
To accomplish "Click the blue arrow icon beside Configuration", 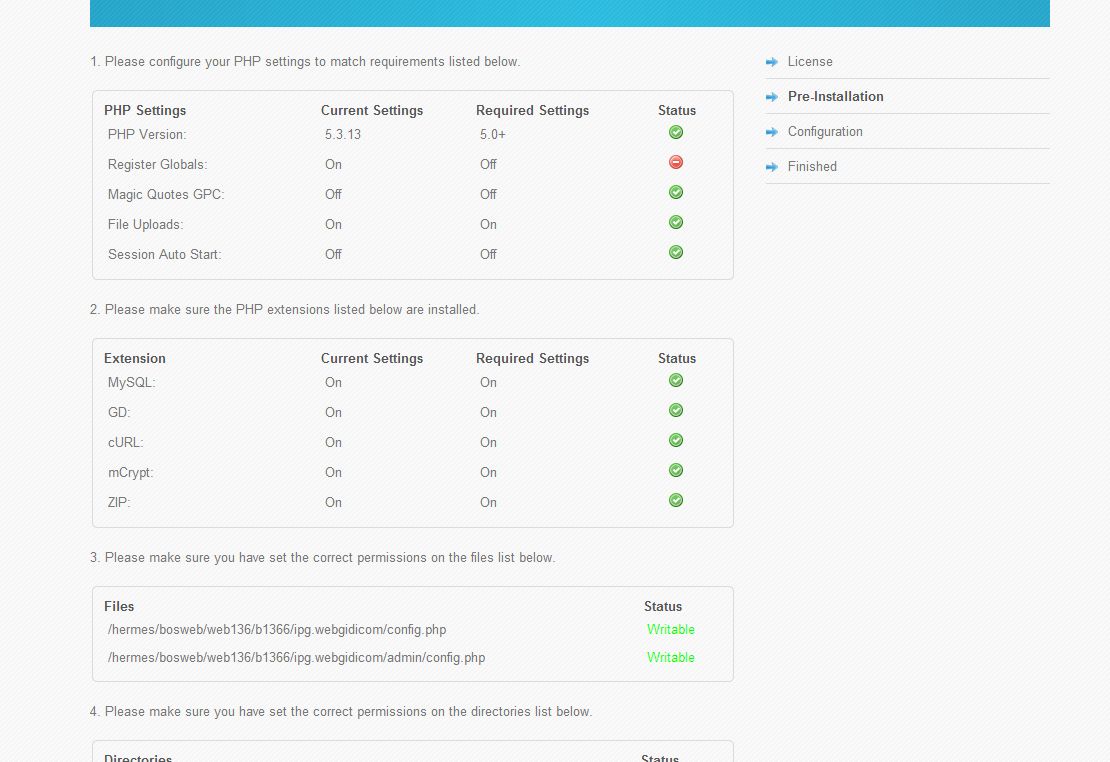I will [x=772, y=132].
